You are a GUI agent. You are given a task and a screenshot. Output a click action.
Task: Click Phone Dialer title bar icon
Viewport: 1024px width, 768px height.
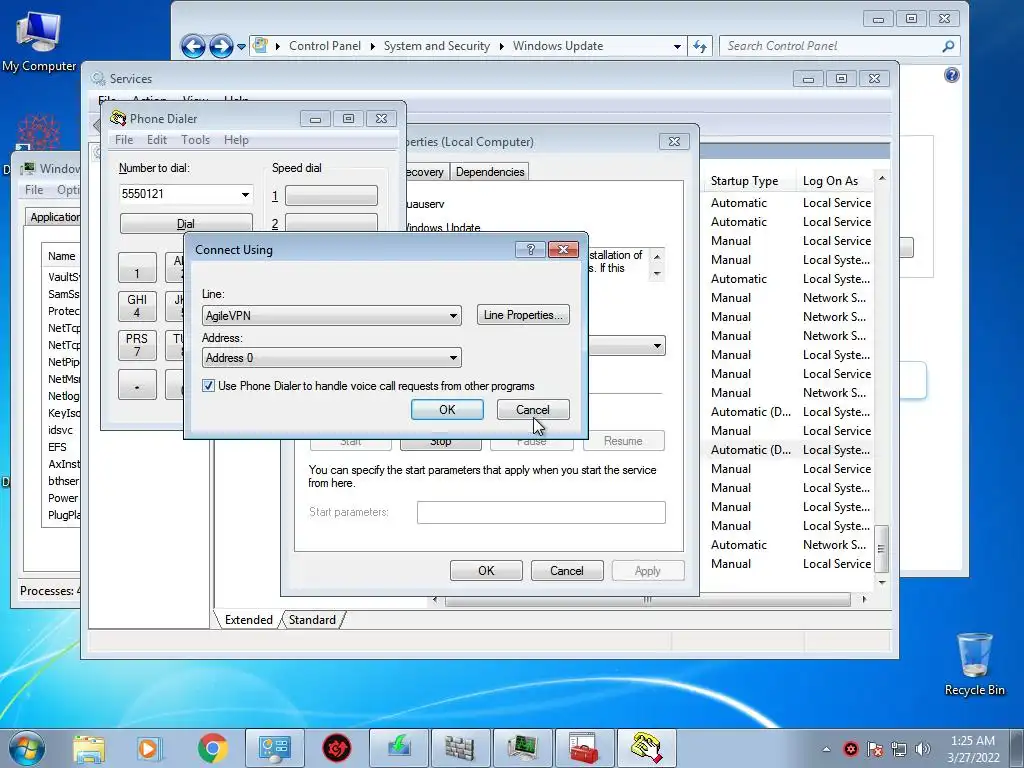click(118, 118)
